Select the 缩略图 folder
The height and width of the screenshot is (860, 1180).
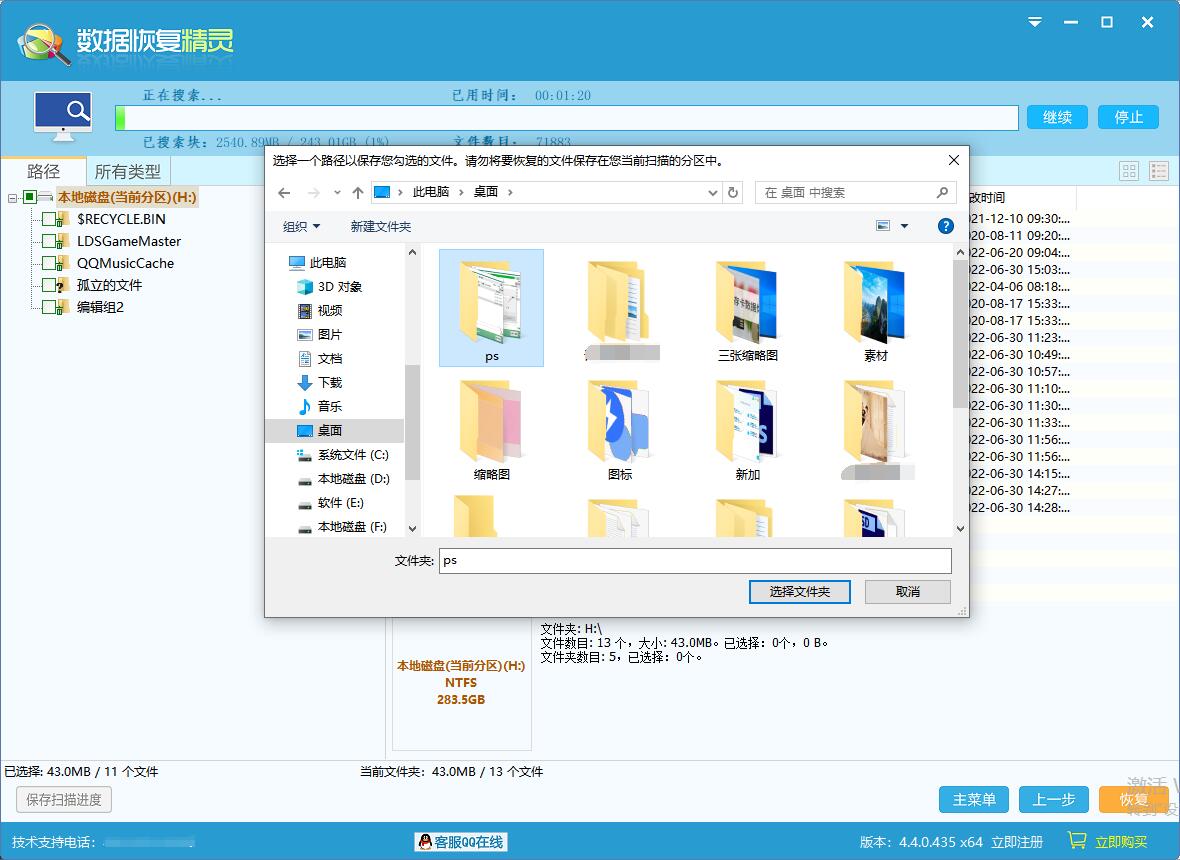[491, 430]
